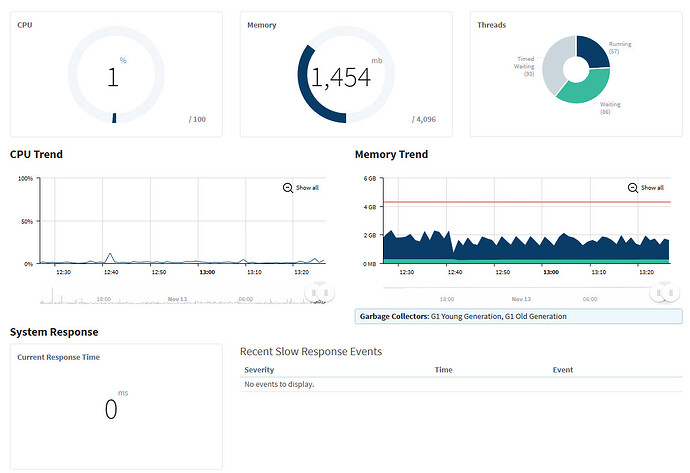
Task: Select the Running threads pie slice
Action: (x=594, y=51)
